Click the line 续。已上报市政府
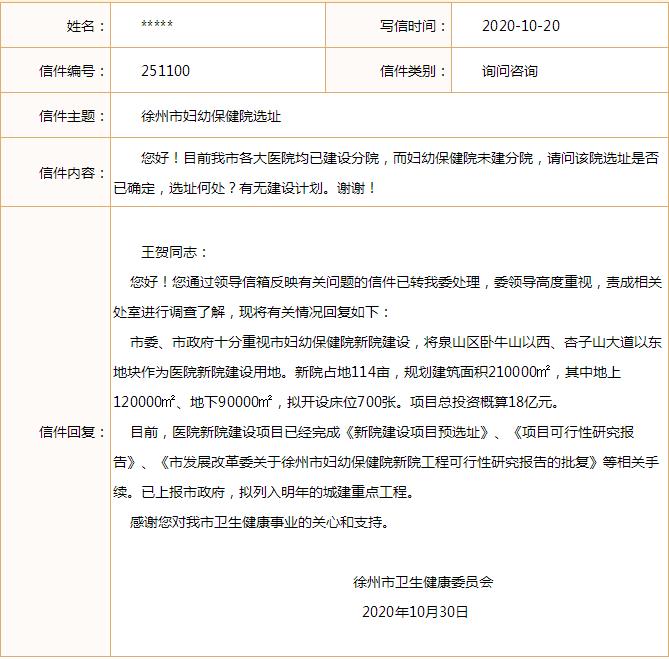 point(264,492)
